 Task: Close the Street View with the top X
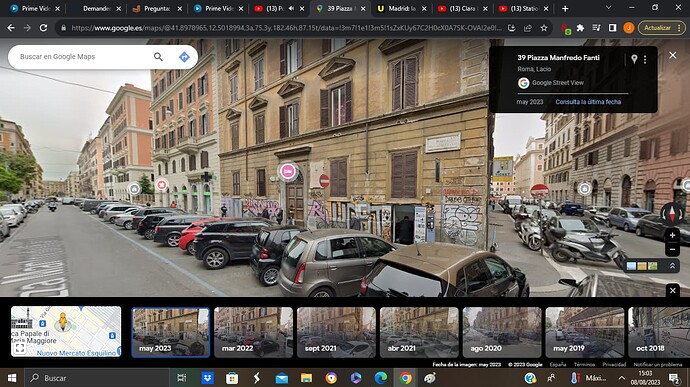pyautogui.click(x=673, y=55)
